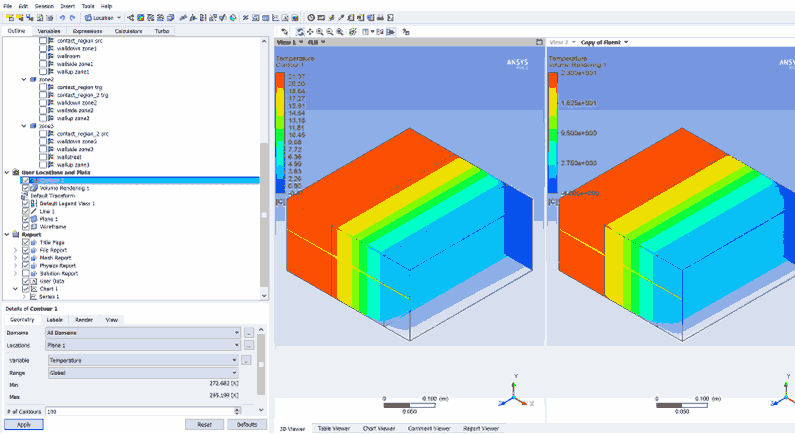Switch to the Expressions tab
Image resolution: width=795 pixels, height=434 pixels.
(87, 31)
